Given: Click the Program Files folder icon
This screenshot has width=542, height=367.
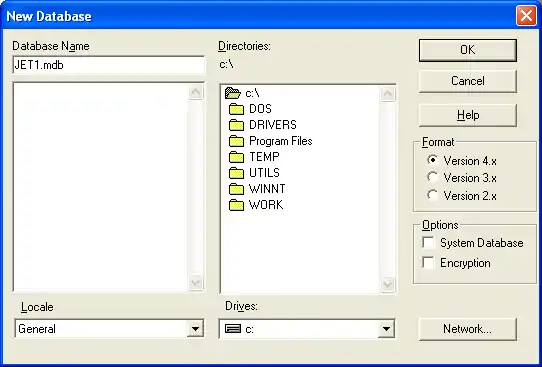Looking at the screenshot, I should [x=236, y=141].
